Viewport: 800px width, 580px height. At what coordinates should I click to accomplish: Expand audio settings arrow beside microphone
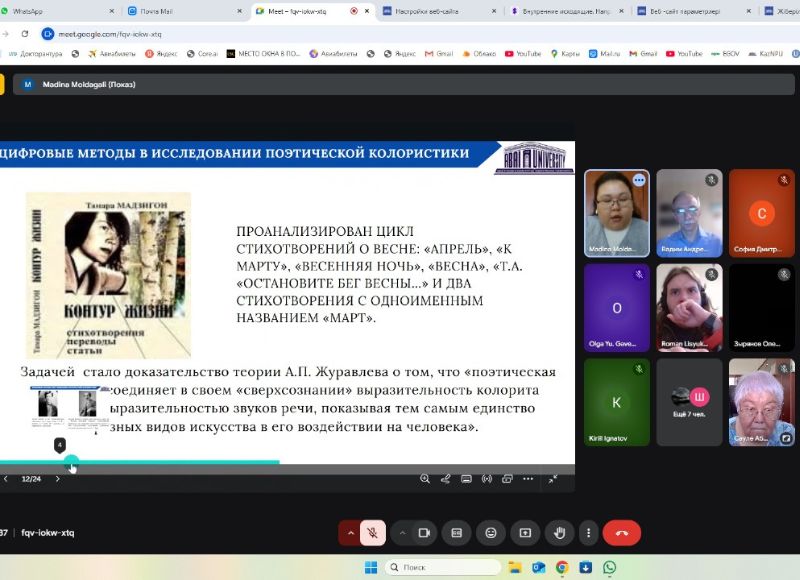(x=350, y=533)
